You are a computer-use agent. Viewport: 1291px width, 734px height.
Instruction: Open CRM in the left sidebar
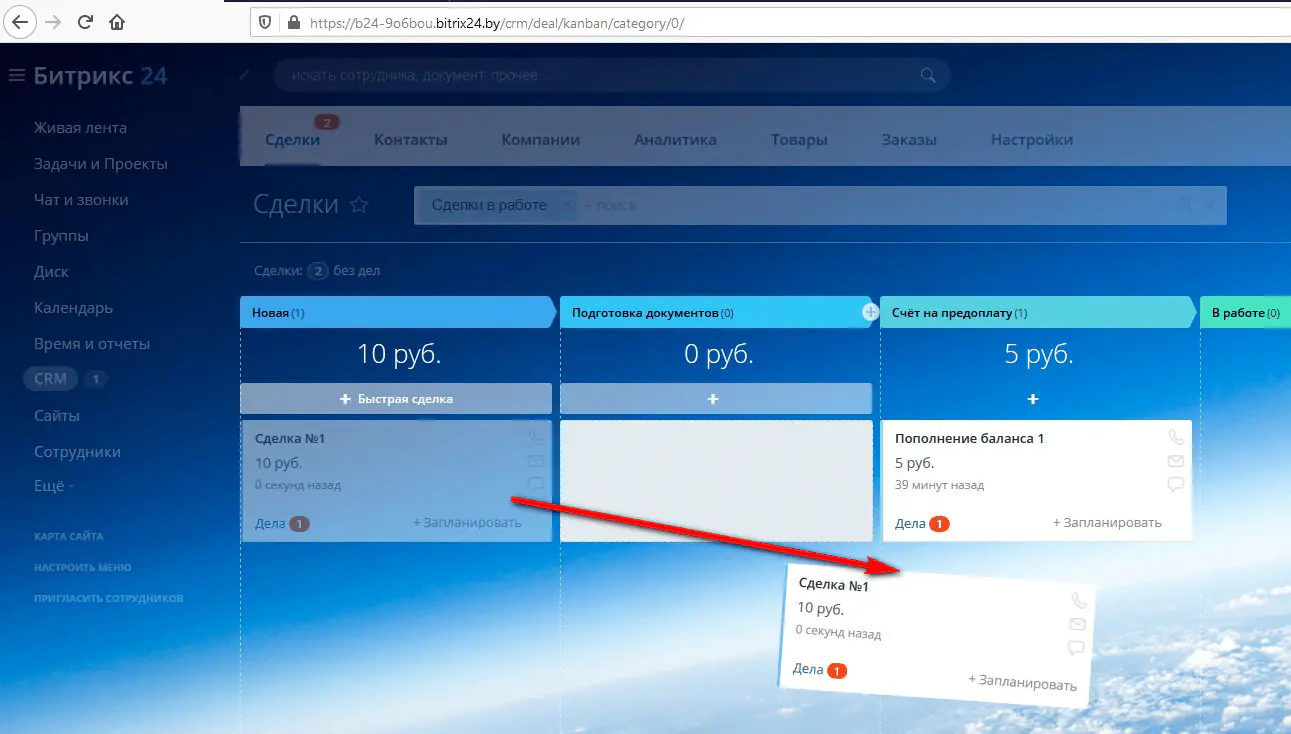tap(50, 379)
